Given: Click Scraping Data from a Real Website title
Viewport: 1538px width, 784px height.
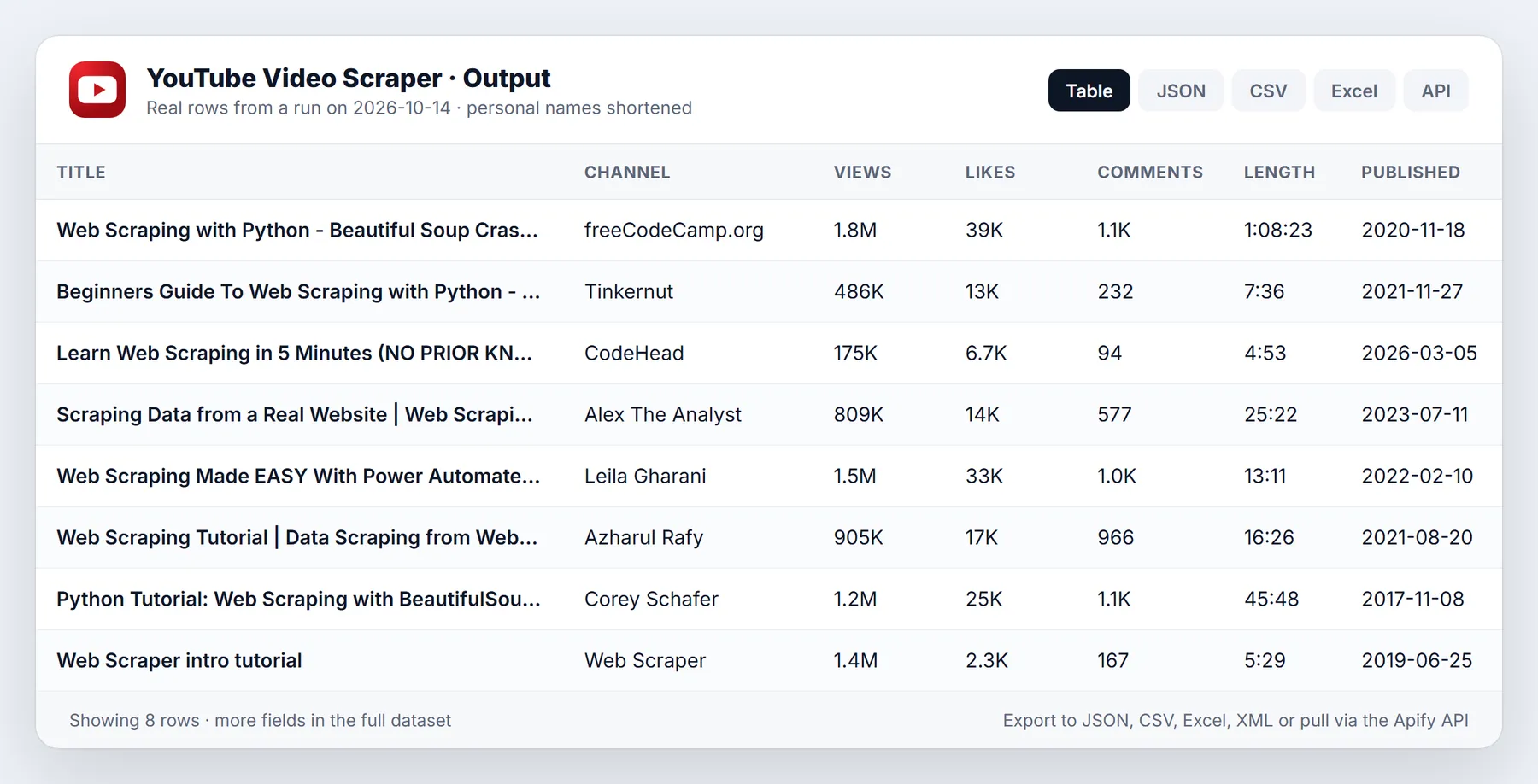Looking at the screenshot, I should tap(295, 415).
